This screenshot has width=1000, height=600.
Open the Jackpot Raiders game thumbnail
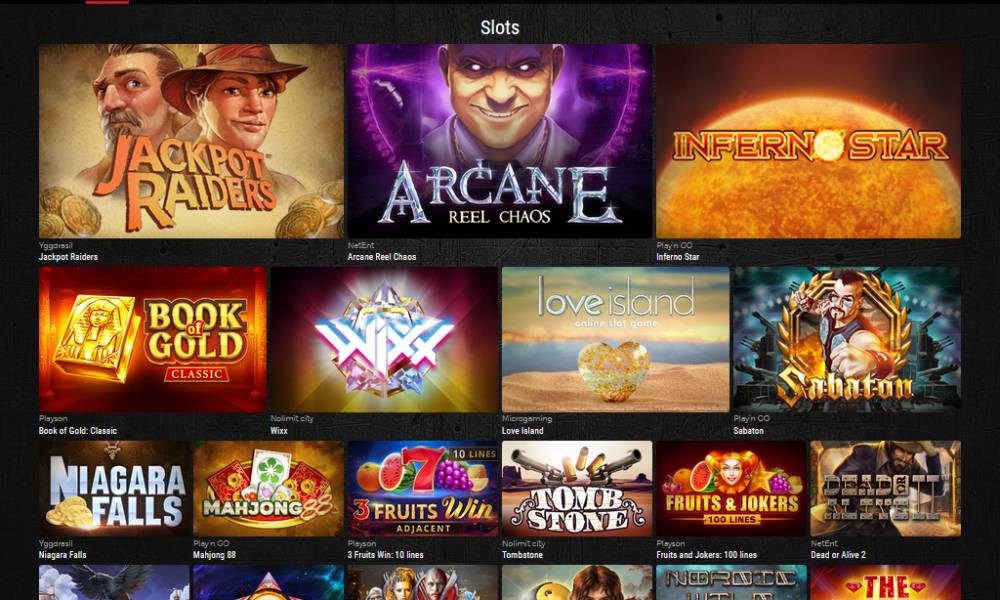[x=191, y=141]
